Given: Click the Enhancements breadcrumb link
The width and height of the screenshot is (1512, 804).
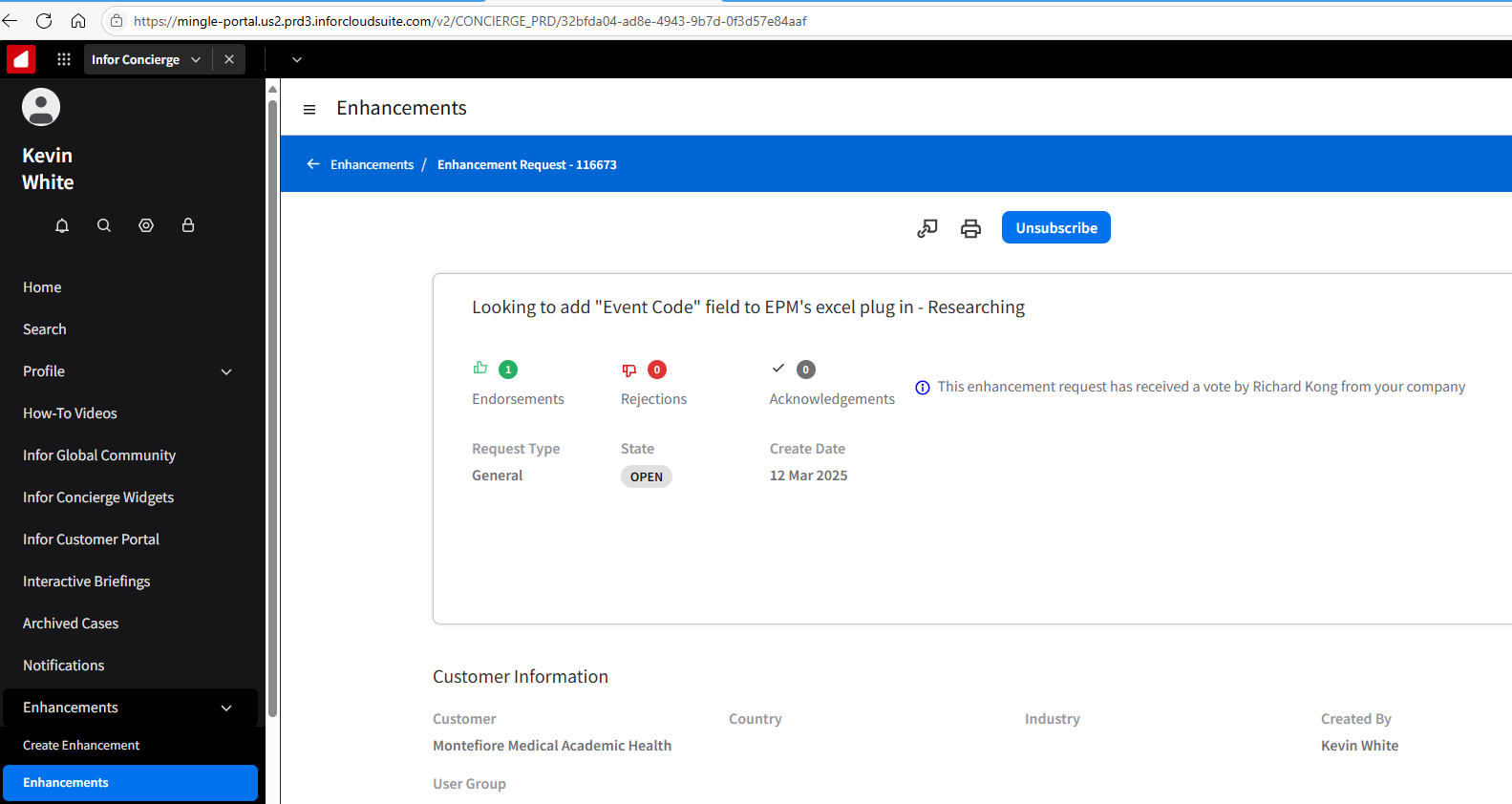Looking at the screenshot, I should pyautogui.click(x=372, y=164).
